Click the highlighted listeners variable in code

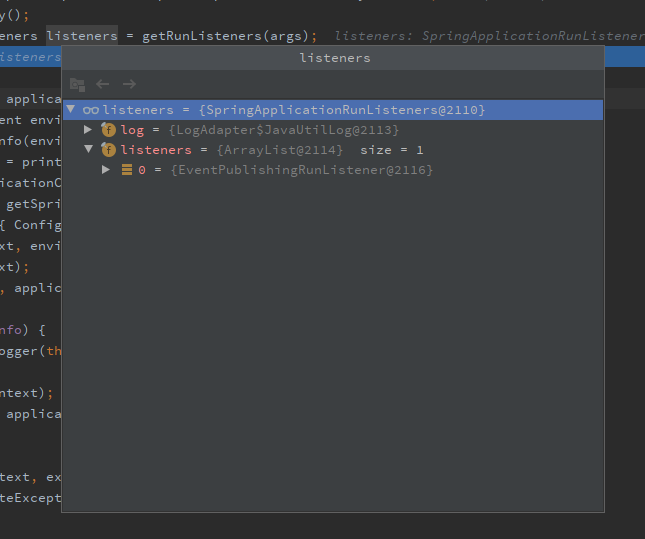(81, 36)
